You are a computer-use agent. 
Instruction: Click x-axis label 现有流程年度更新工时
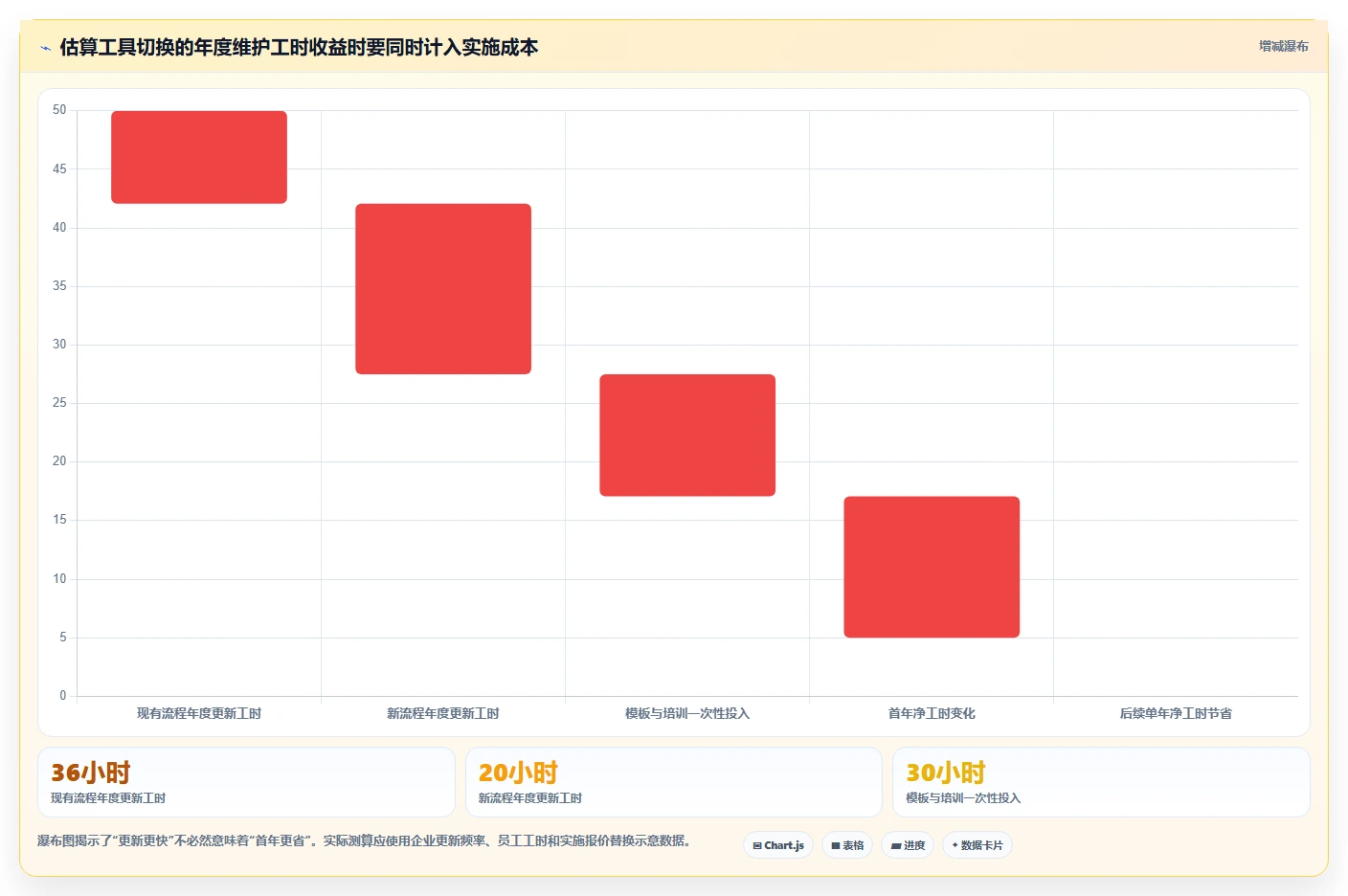tap(199, 713)
